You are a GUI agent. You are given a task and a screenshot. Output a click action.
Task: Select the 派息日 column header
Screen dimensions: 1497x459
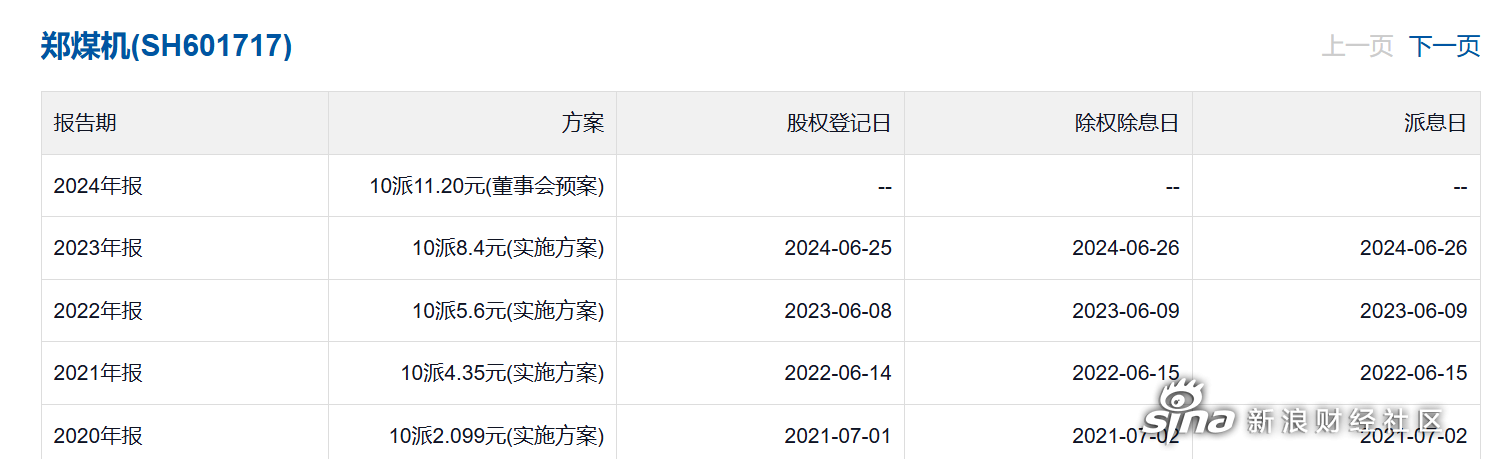(x=1436, y=123)
